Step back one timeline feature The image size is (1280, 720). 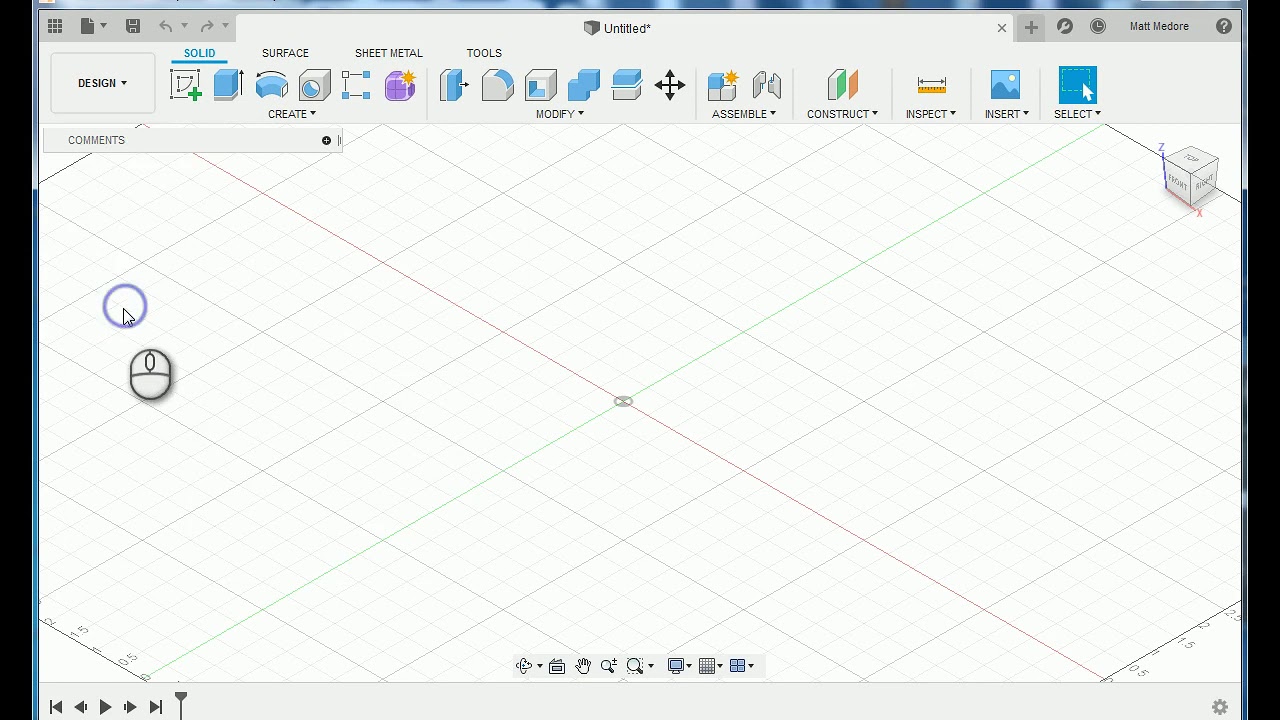tap(81, 707)
